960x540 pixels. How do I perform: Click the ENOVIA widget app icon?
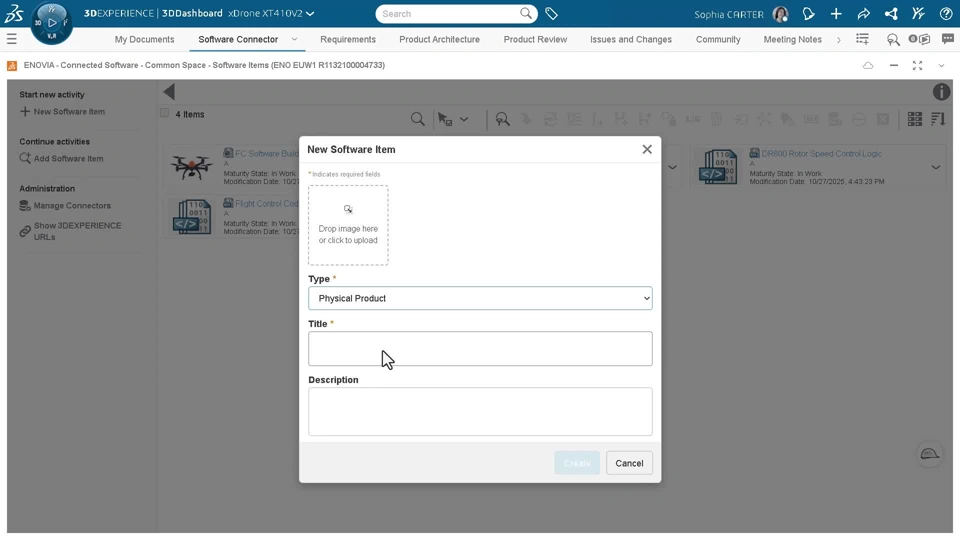[12, 66]
